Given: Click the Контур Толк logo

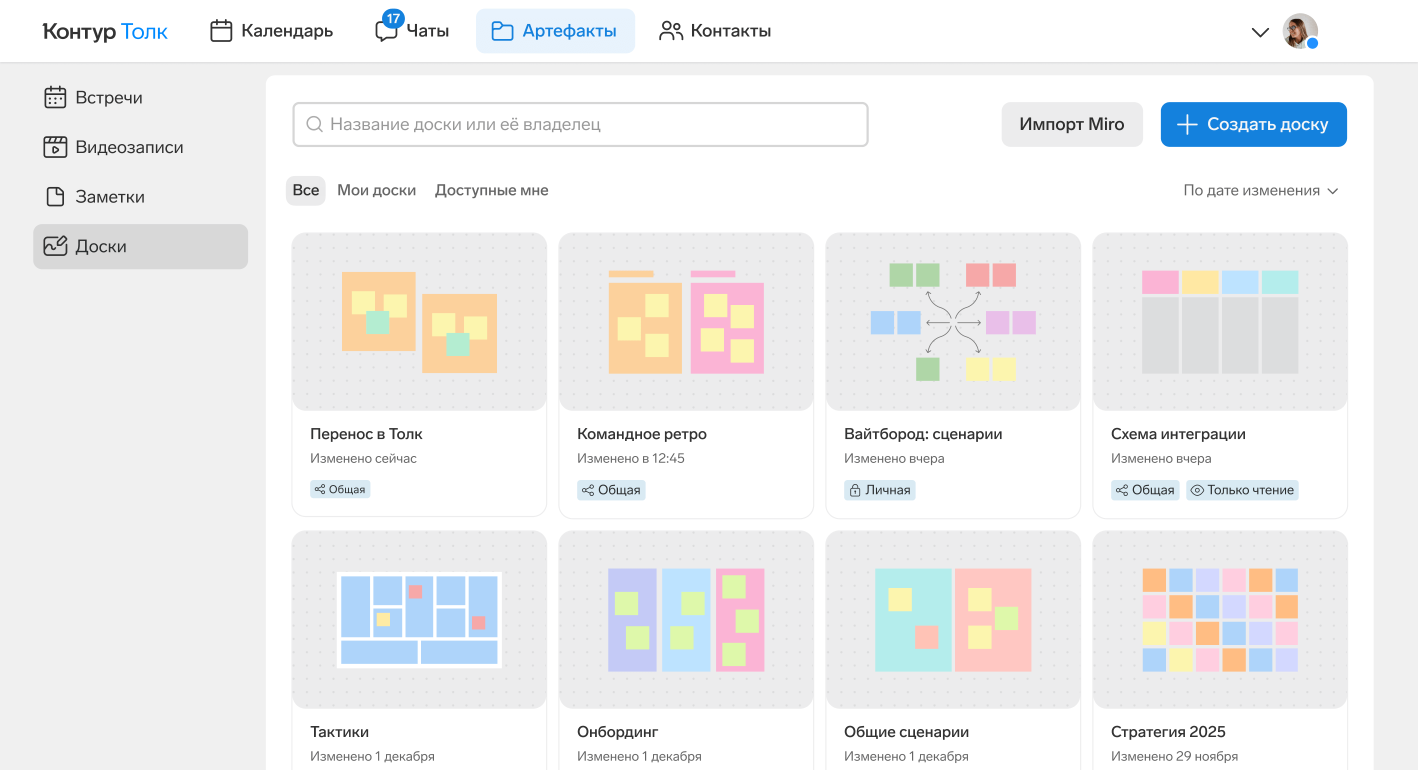Looking at the screenshot, I should [x=105, y=31].
